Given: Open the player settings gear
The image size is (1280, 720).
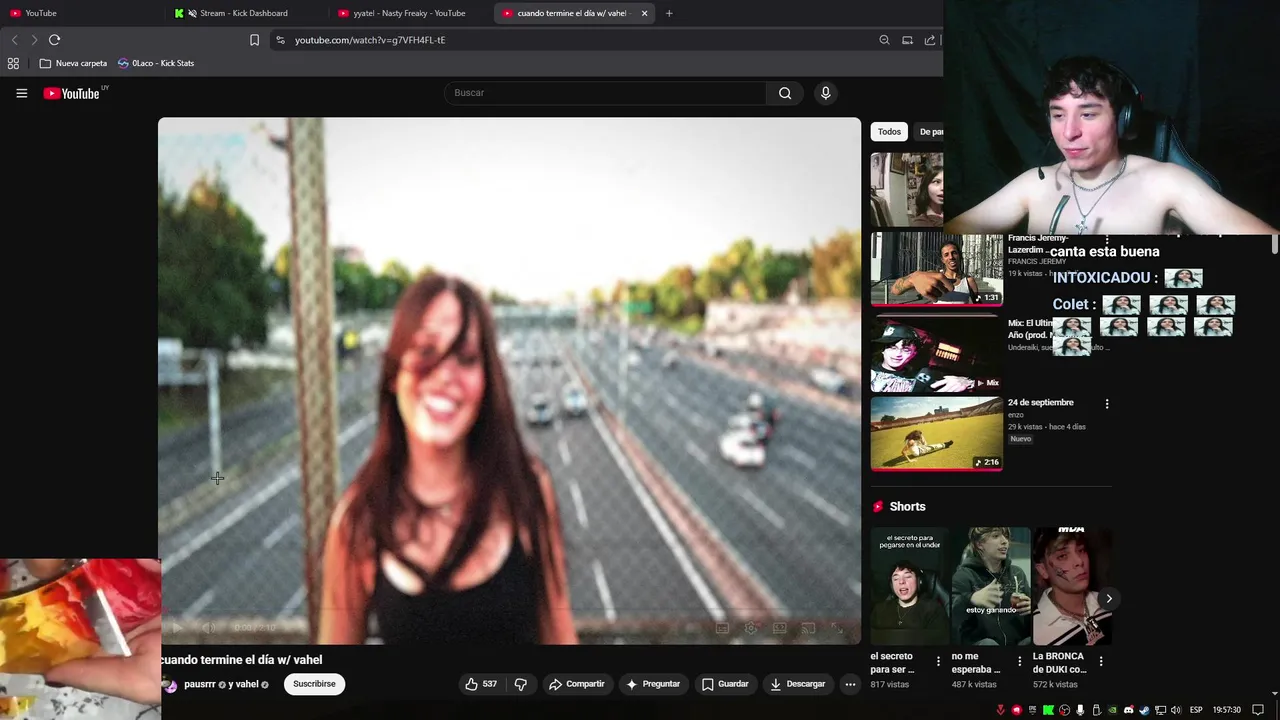Looking at the screenshot, I should pos(750,628).
